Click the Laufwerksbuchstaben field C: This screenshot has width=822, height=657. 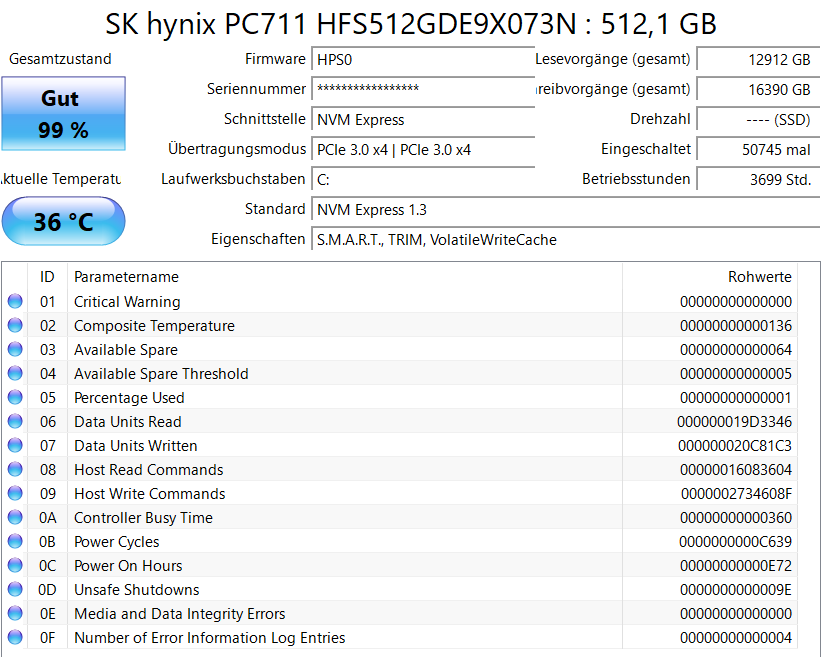[423, 180]
